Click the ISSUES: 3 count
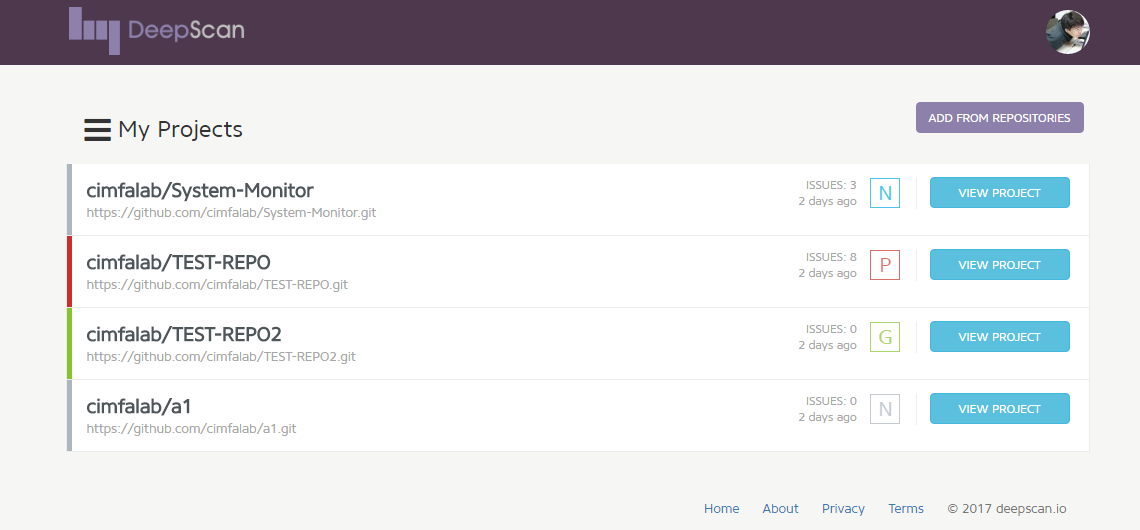This screenshot has height=530, width=1140. [x=831, y=185]
